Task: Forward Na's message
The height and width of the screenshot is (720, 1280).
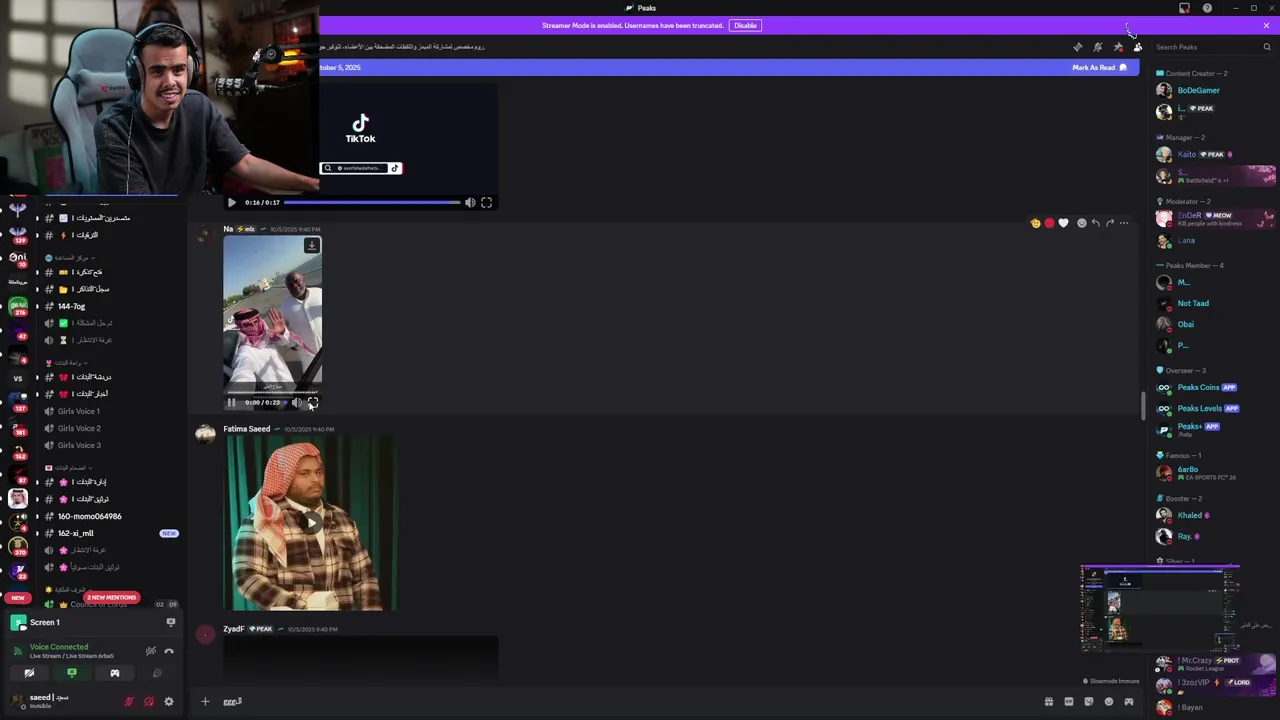Action: [1110, 223]
